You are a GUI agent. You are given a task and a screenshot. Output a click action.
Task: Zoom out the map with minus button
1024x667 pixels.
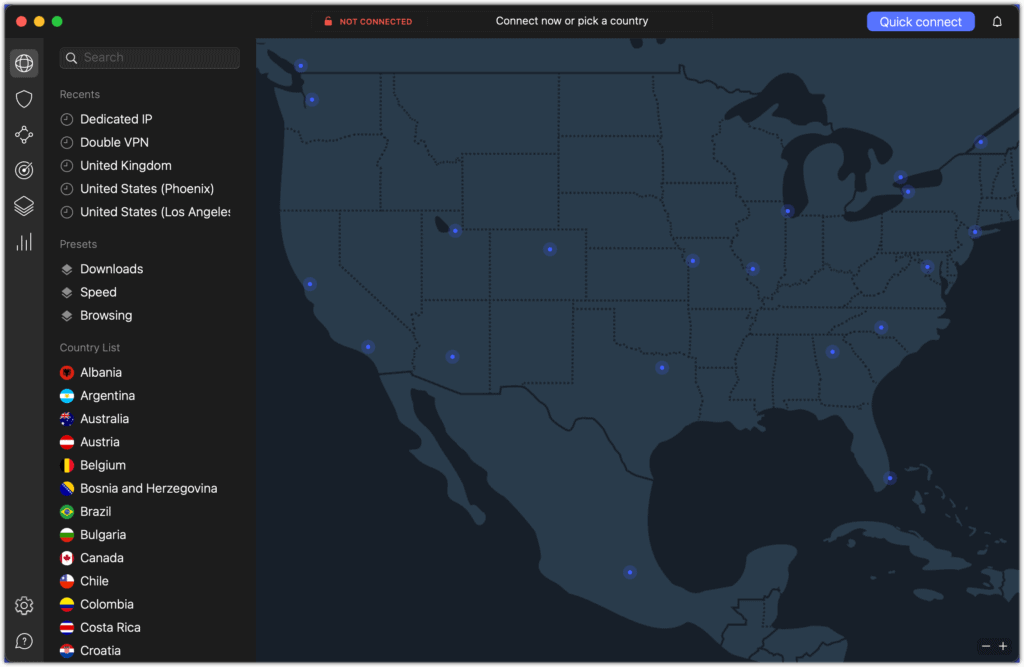[986, 646]
